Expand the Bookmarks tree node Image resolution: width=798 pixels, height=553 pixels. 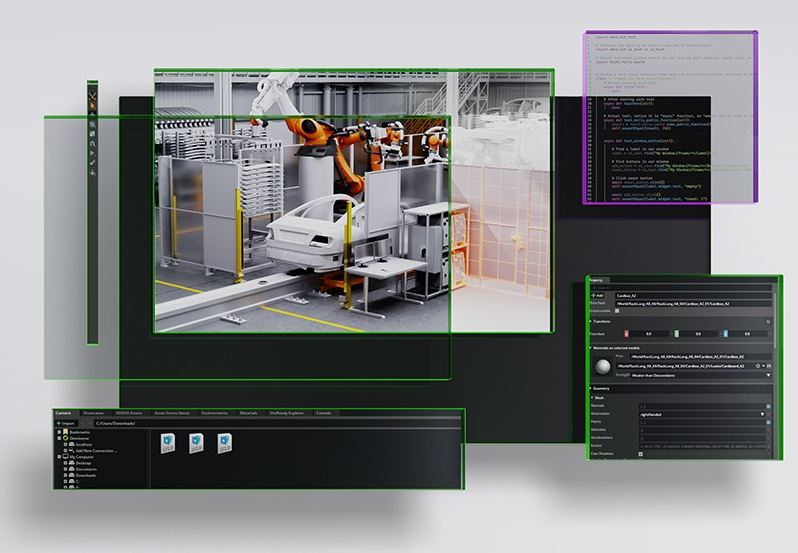click(x=59, y=431)
